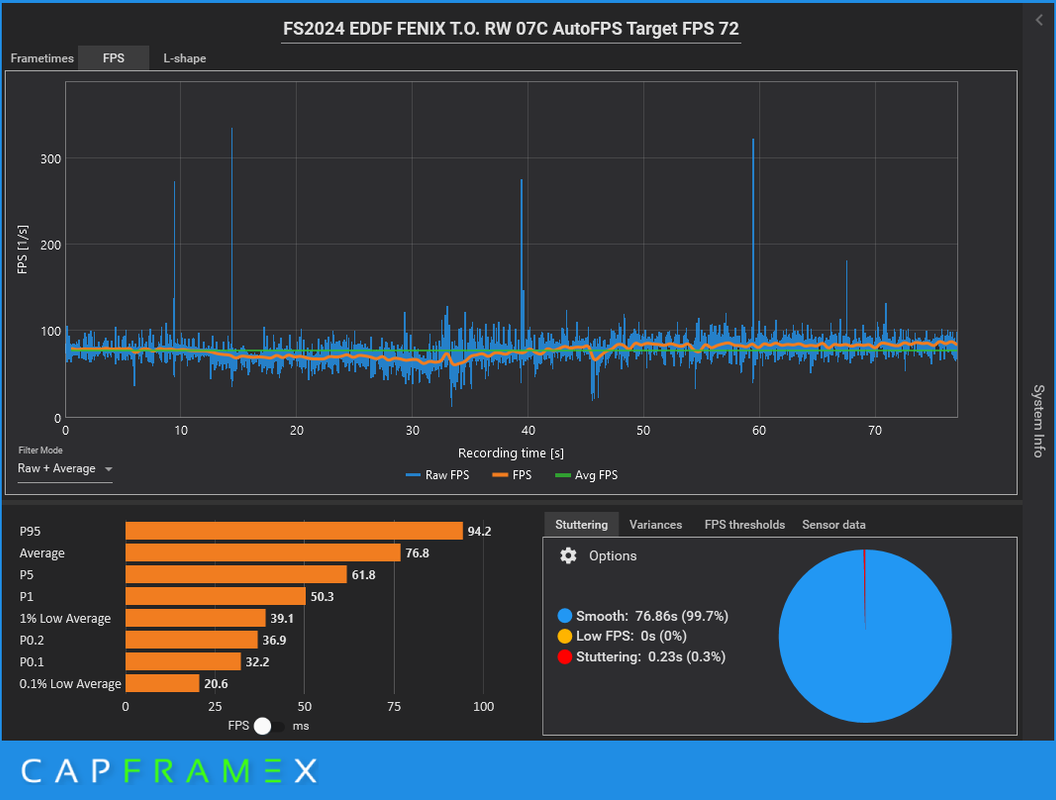Click the P95 bar value 94.2
1056x800 pixels.
pyautogui.click(x=479, y=531)
